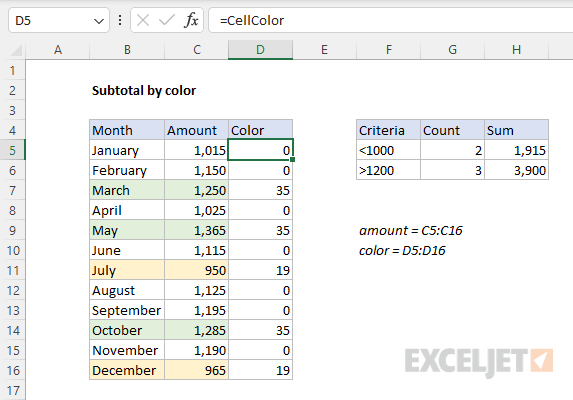Click the Color value 19 in December row
Screen dimensions: 573x400
[x=261, y=370]
